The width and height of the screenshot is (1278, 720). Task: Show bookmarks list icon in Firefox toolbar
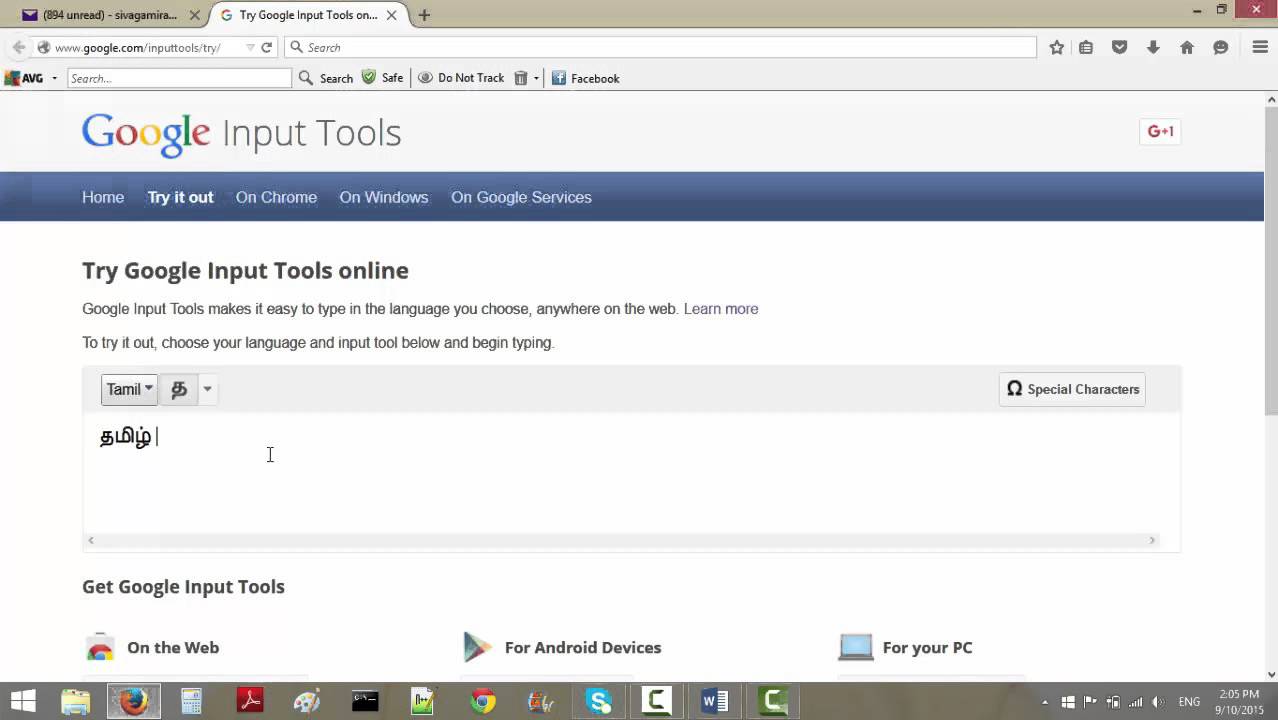pyautogui.click(x=1086, y=47)
